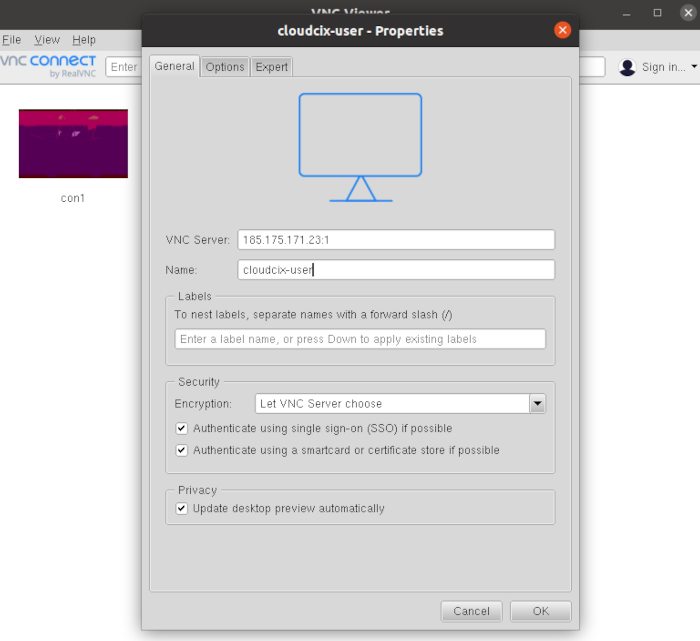This screenshot has width=700, height=641.
Task: Toggle smartcard or certificate store authentication
Action: tap(181, 450)
